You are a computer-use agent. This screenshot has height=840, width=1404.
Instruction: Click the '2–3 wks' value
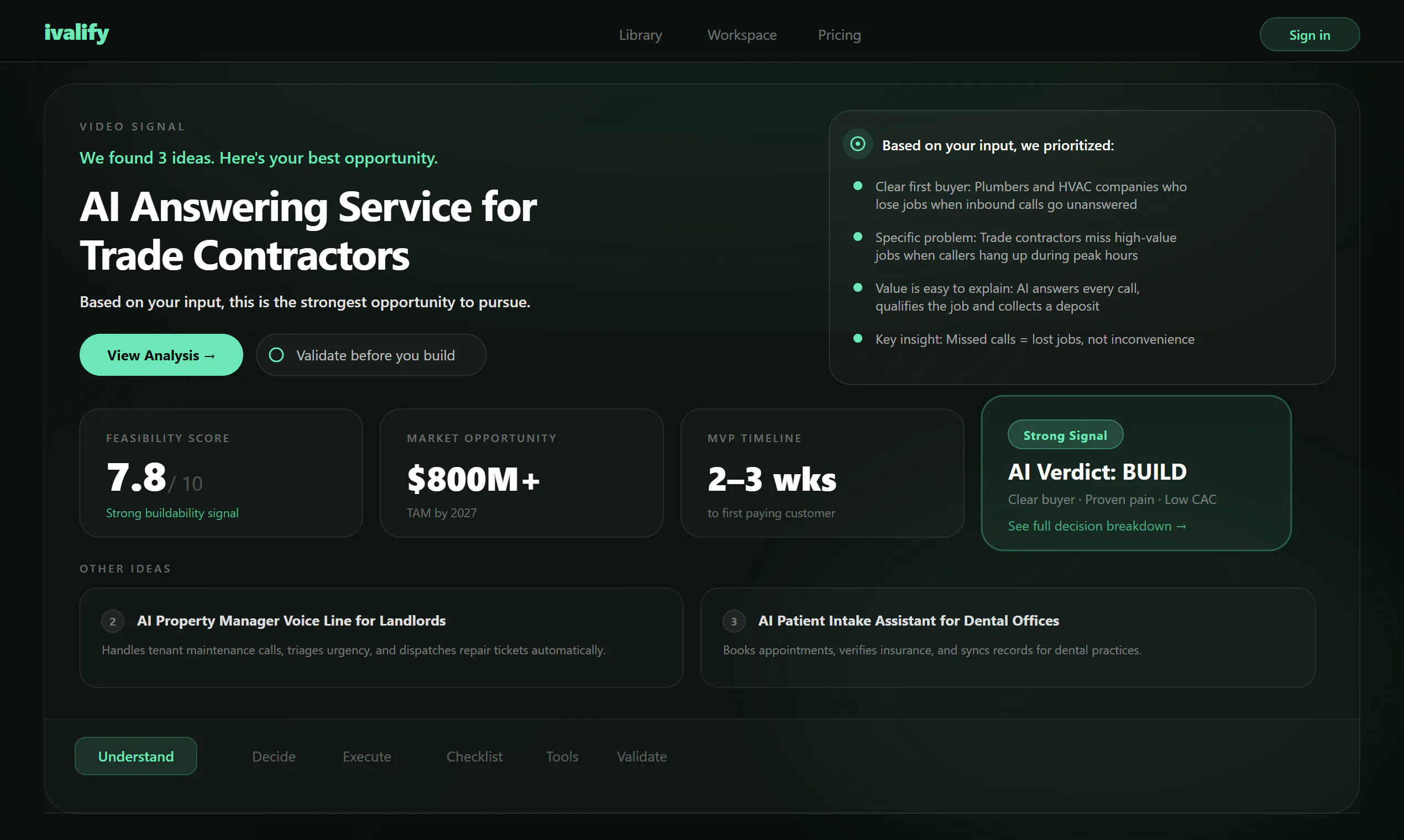pos(772,479)
